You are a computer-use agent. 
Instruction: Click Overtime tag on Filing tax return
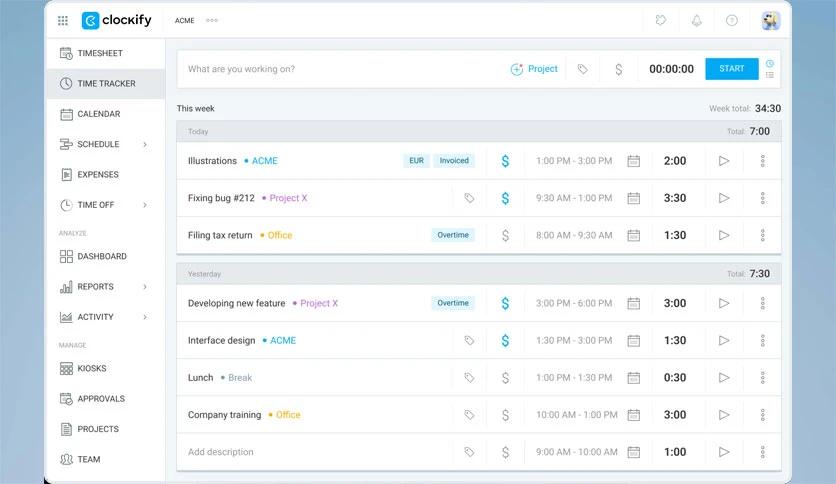tap(453, 235)
